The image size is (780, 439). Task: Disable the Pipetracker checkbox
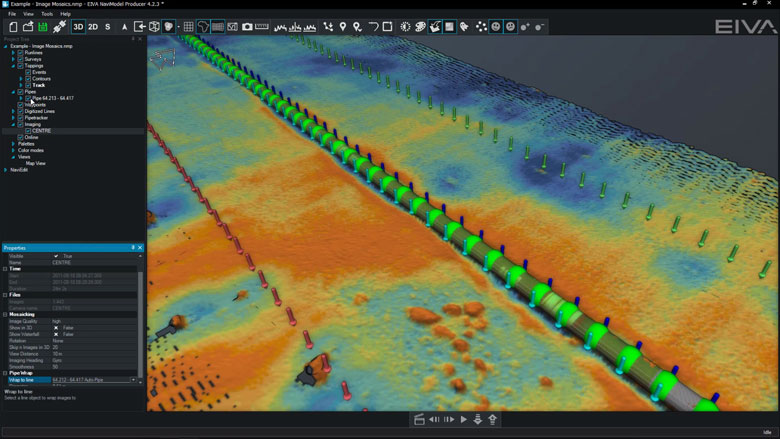tap(20, 118)
